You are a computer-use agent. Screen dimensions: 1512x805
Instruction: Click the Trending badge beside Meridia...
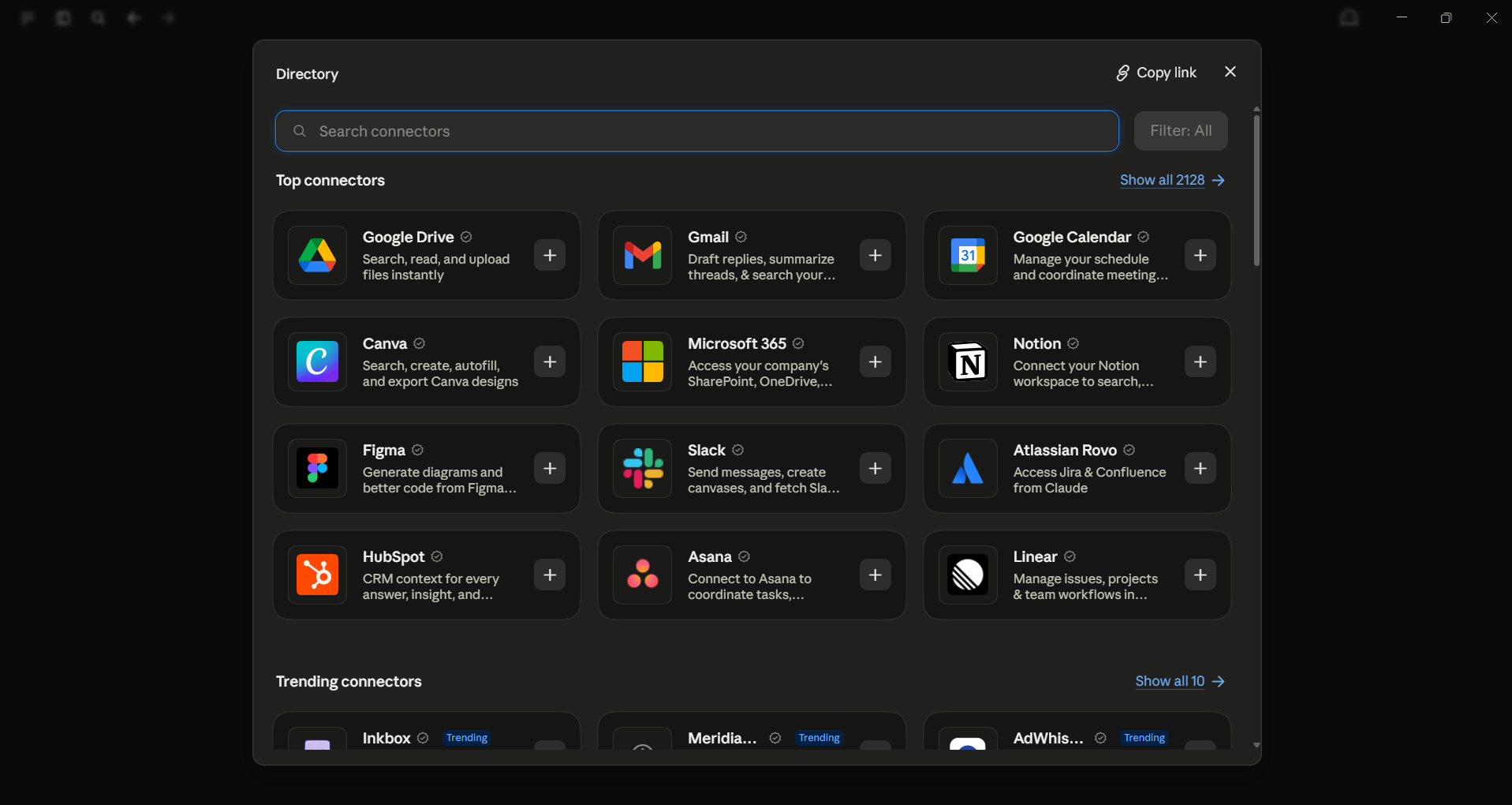[x=819, y=738]
